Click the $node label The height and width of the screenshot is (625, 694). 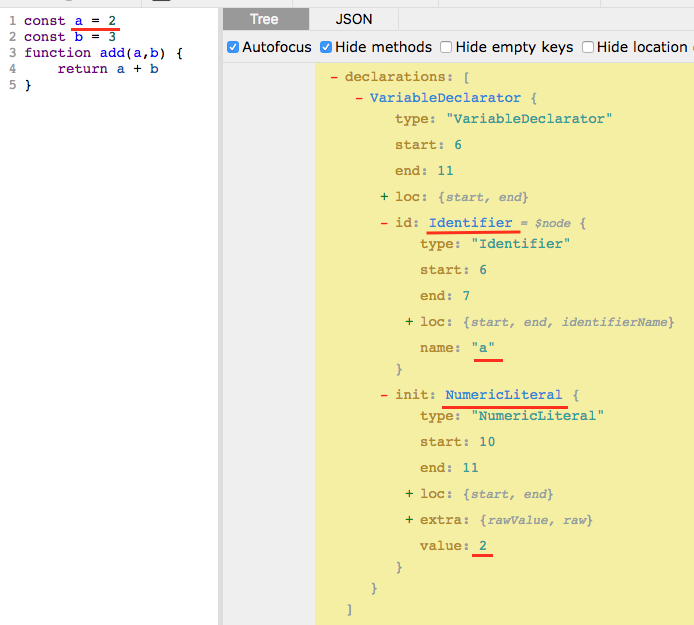click(x=552, y=224)
